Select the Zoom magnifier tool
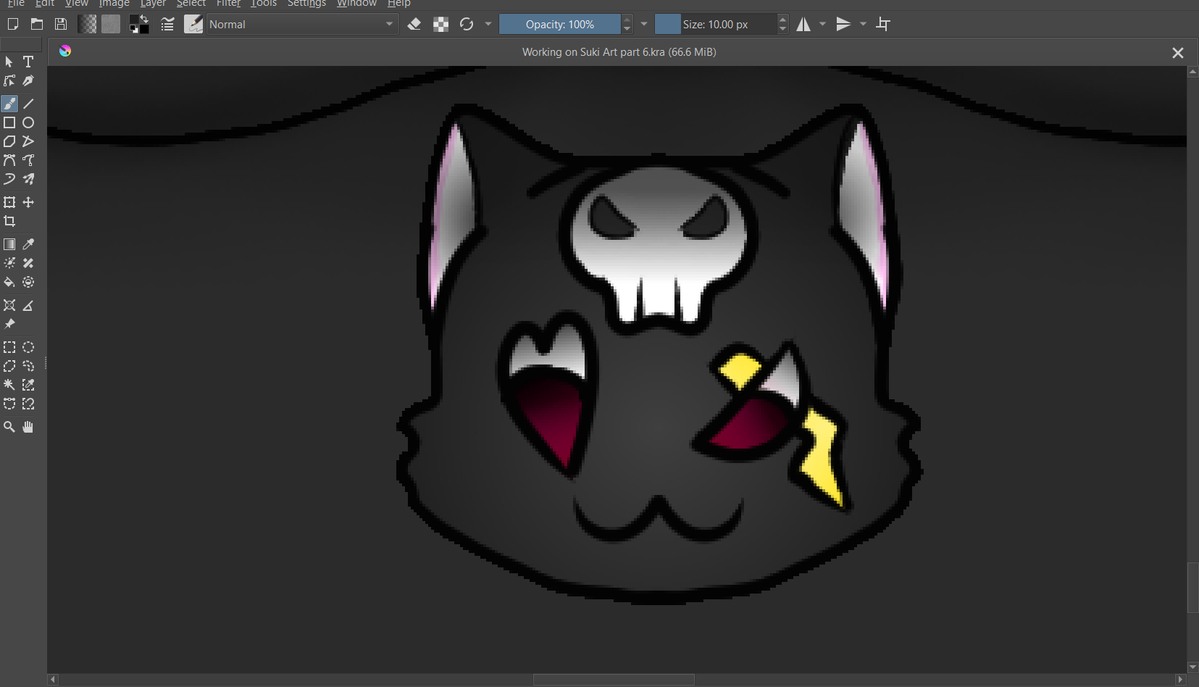 (9, 427)
